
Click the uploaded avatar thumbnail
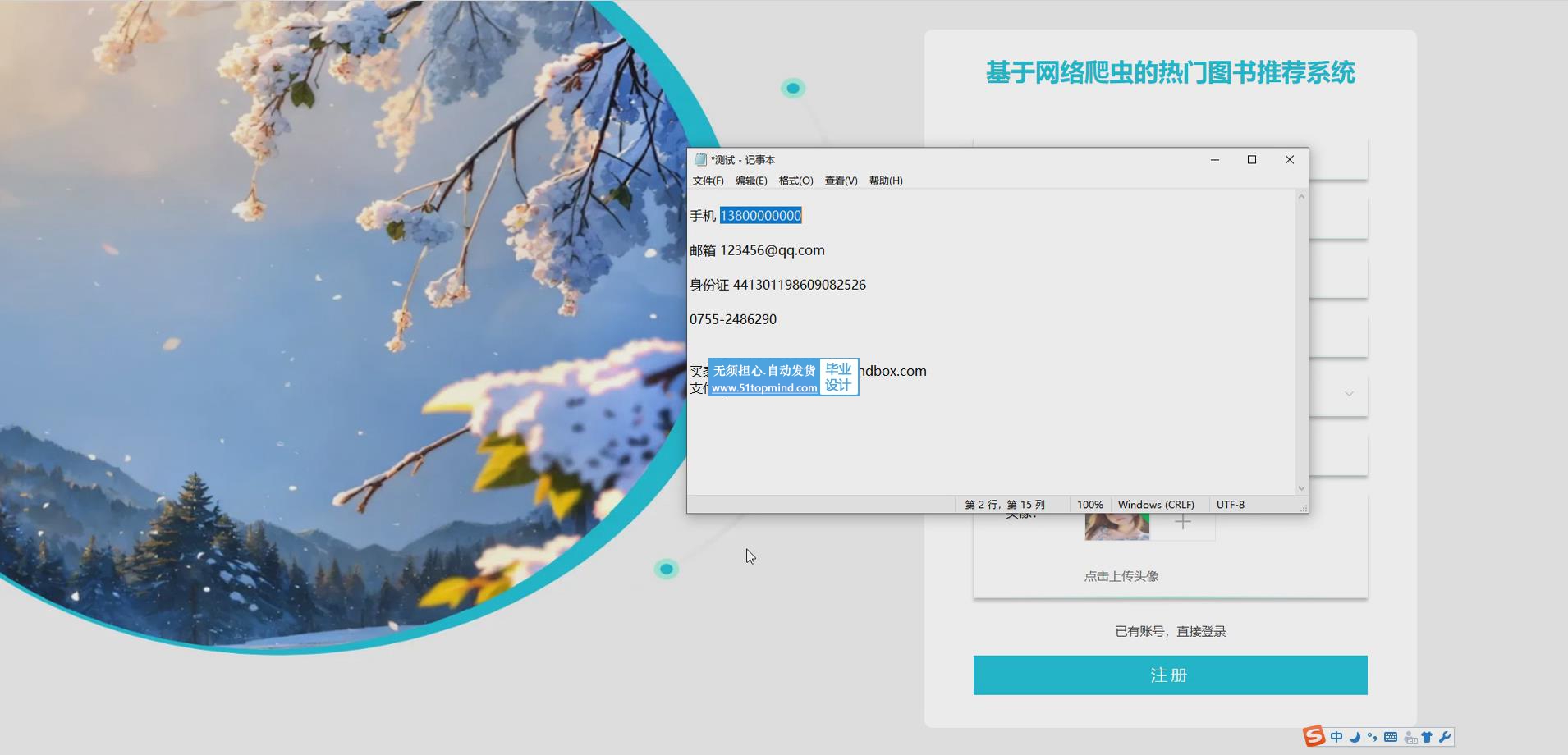[x=1116, y=526]
